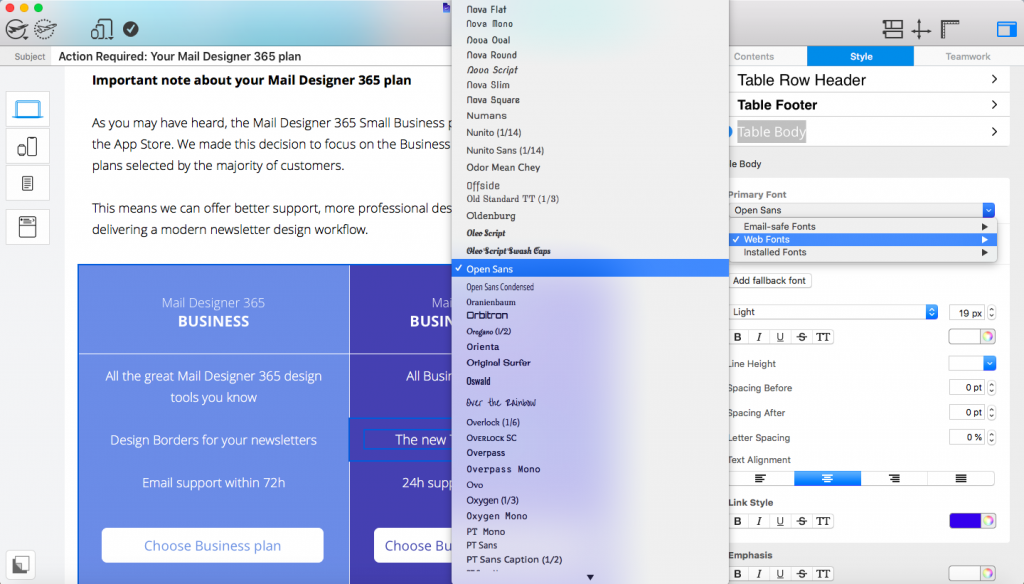Image resolution: width=1024 pixels, height=584 pixels.
Task: Click the Letter Spacing 0 % field
Action: [x=967, y=438]
